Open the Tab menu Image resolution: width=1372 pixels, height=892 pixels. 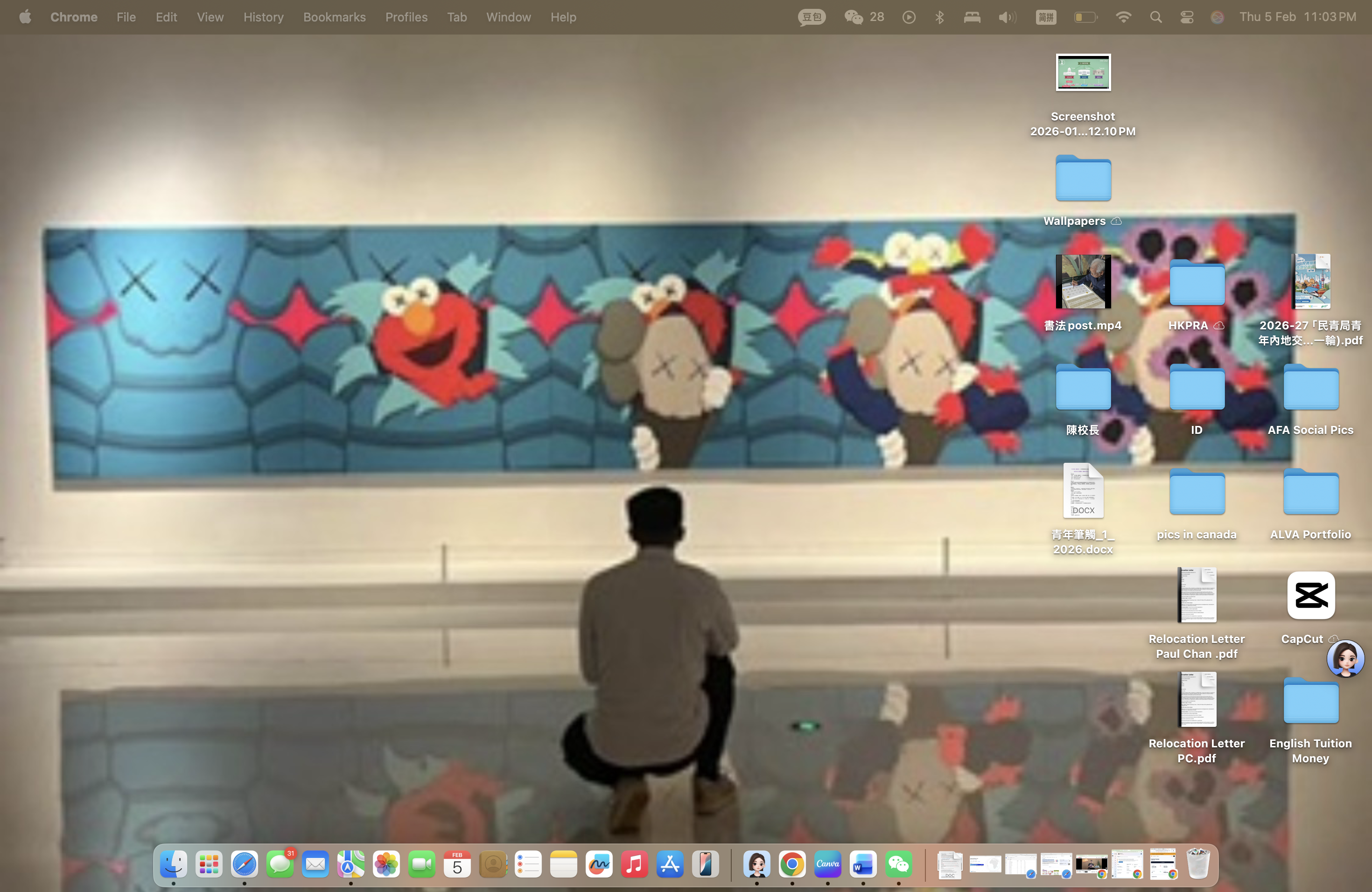[x=456, y=17]
